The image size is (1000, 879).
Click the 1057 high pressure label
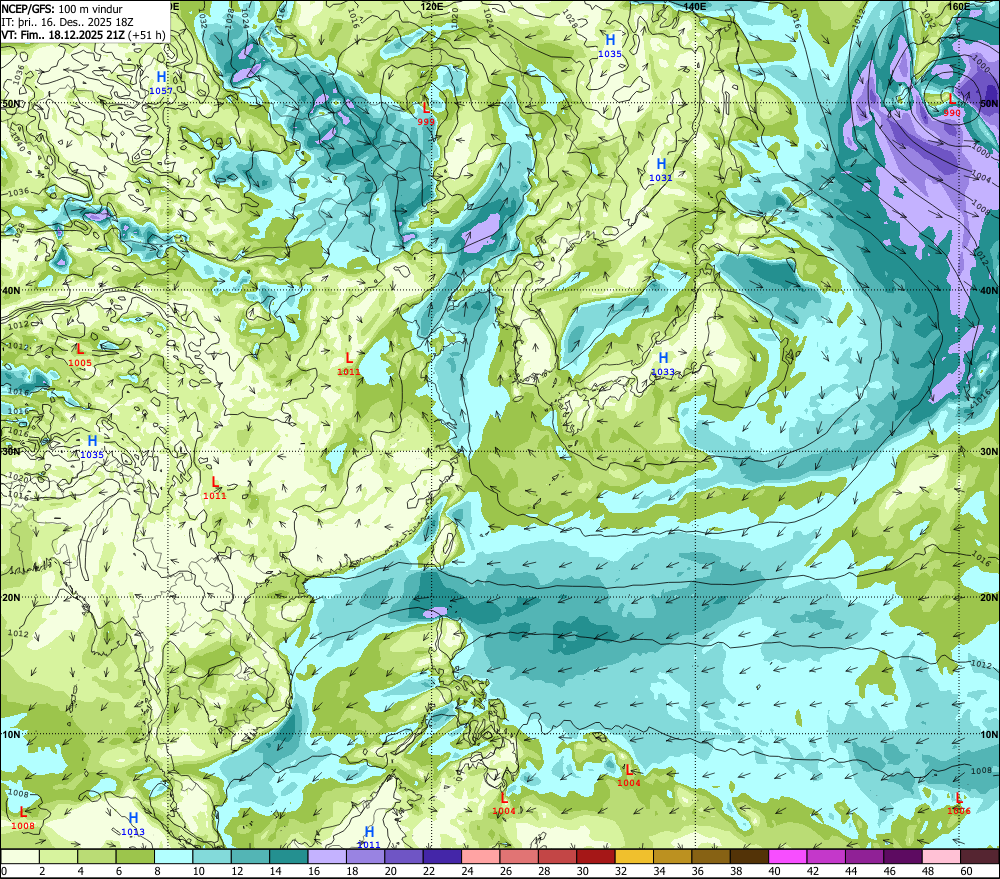point(161,84)
